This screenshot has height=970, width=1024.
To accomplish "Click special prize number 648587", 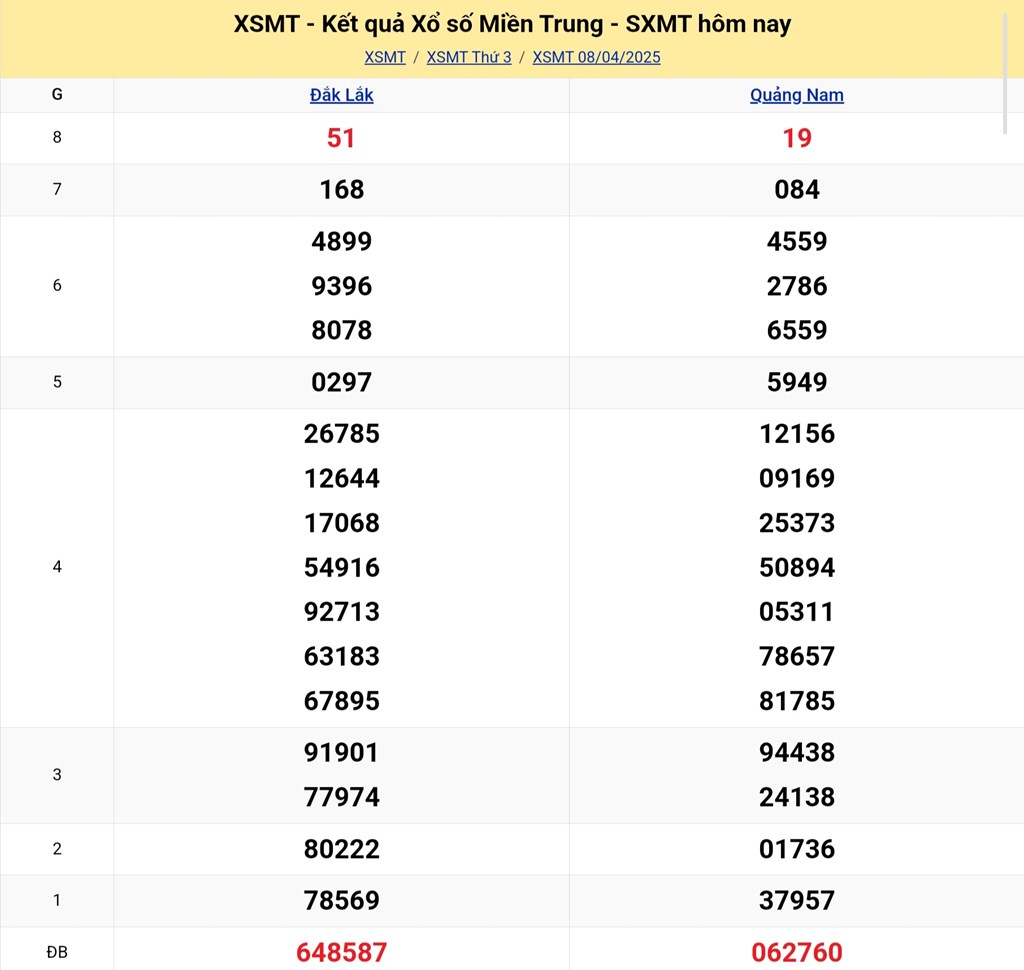I will [342, 952].
